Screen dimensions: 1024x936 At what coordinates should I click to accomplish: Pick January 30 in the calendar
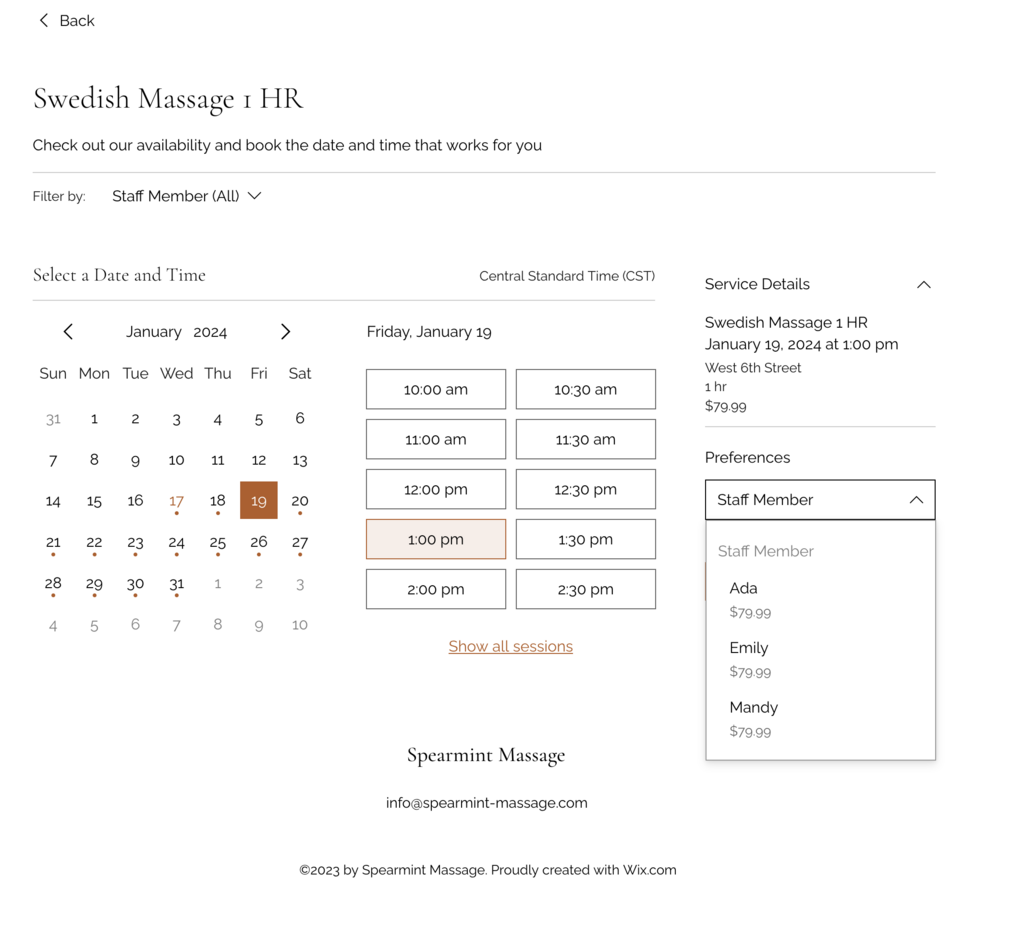(135, 583)
